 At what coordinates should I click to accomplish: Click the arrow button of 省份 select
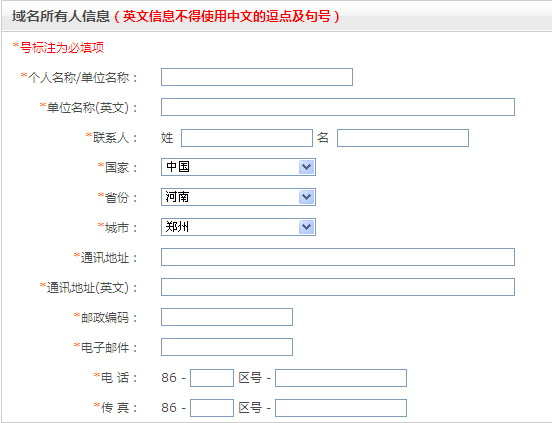click(306, 197)
